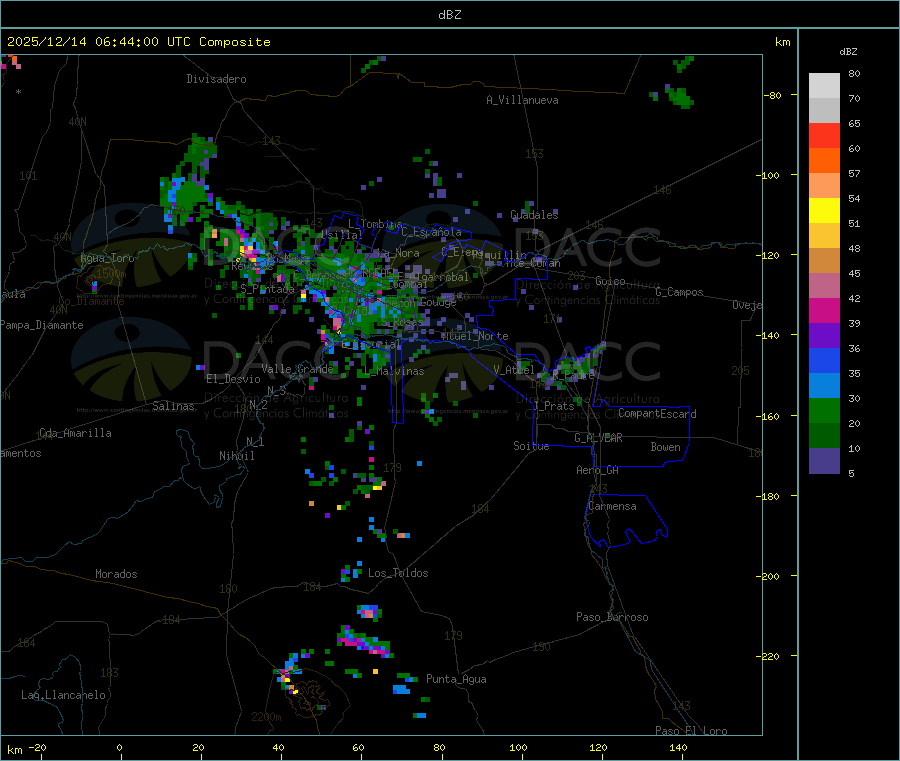Screen dimensions: 900x761
Task: Click the Cda_Amarilla location label
Action: click(x=75, y=433)
